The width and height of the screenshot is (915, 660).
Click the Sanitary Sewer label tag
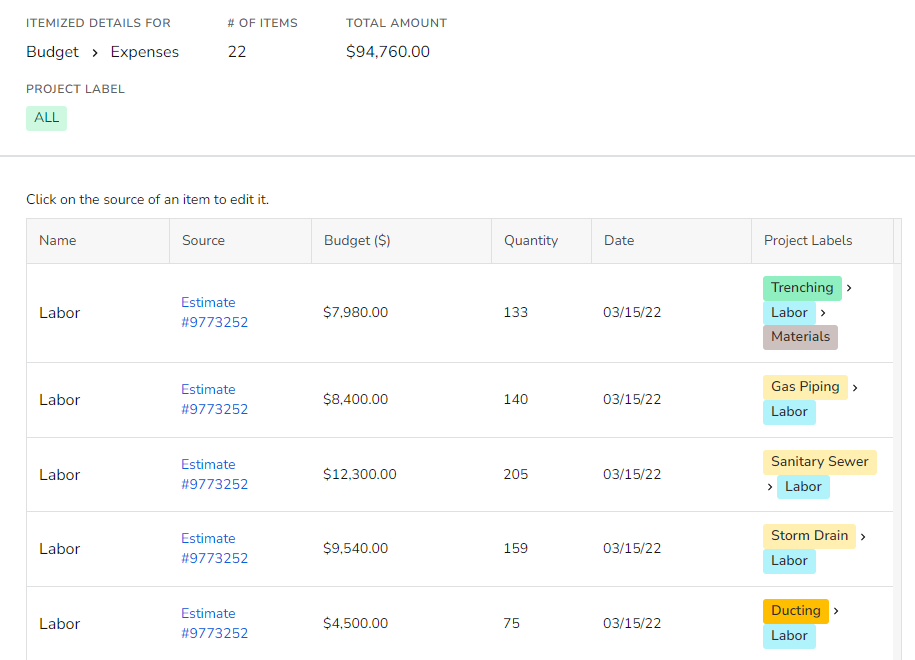[x=819, y=461]
